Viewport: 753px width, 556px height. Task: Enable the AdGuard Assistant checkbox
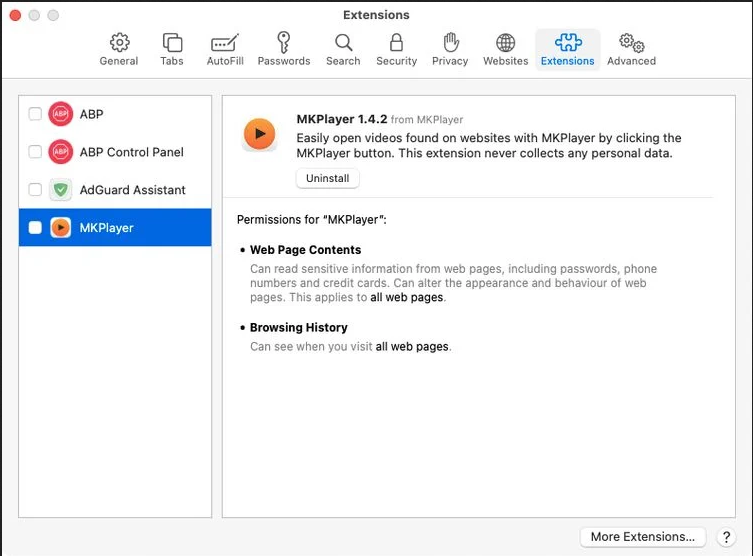click(35, 190)
